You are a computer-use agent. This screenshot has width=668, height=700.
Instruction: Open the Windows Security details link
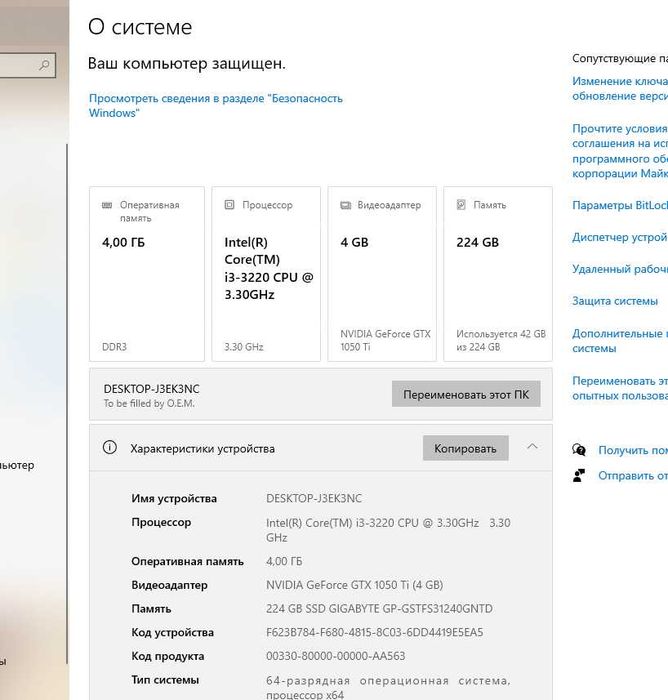(216, 105)
